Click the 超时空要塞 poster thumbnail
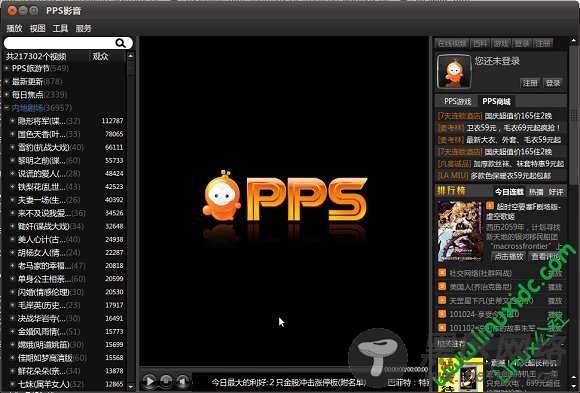The width and height of the screenshot is (580, 393). click(460, 231)
